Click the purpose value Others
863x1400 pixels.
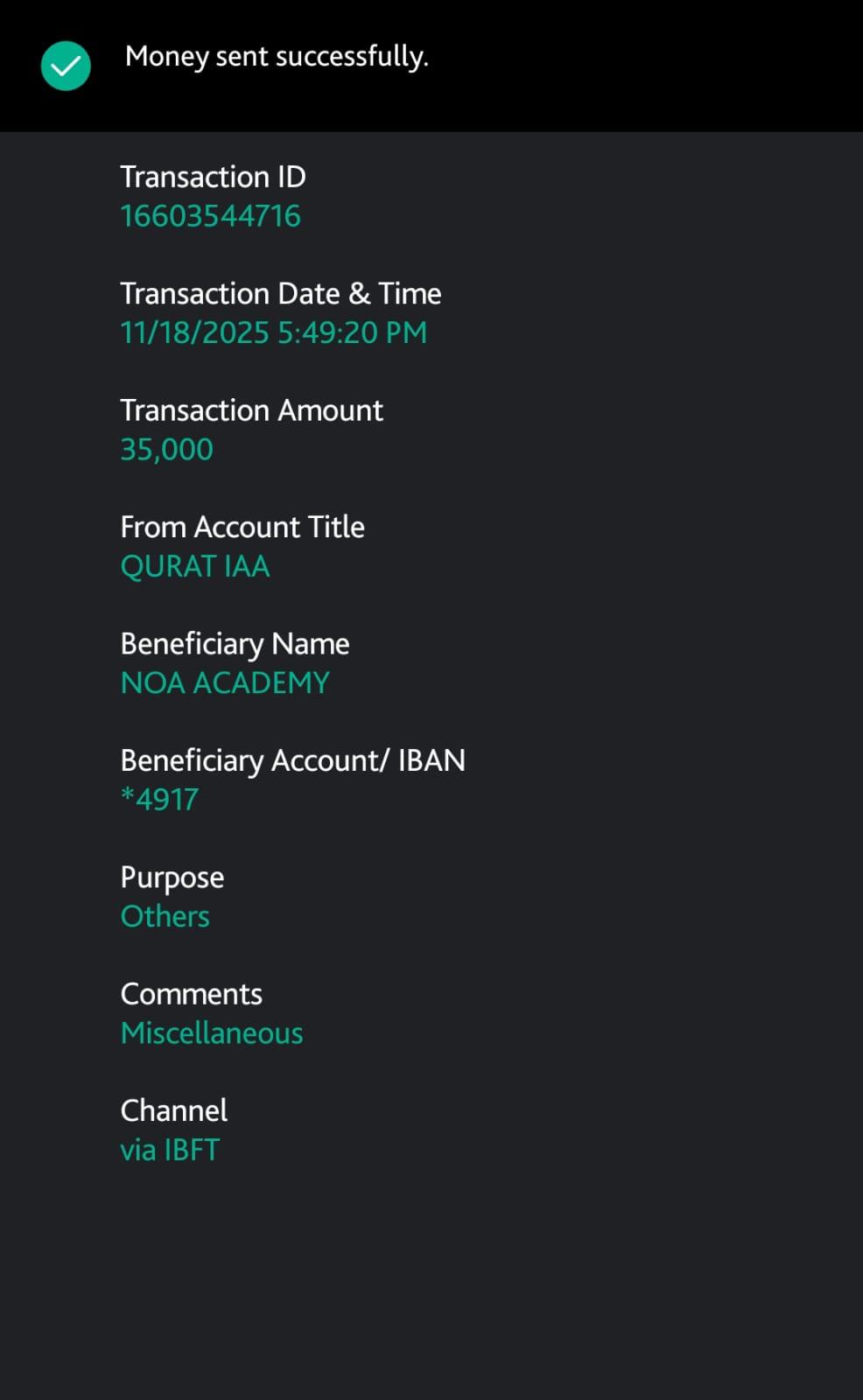coord(165,917)
